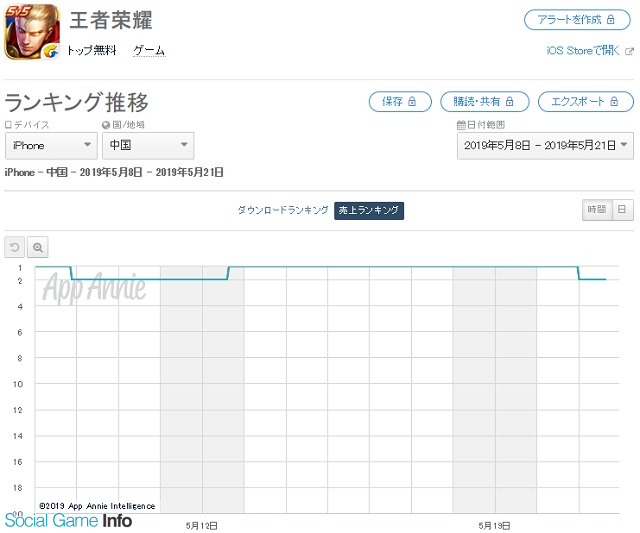Click the lock icon on エクスポート button
The height and width of the screenshot is (533, 640).
coord(614,101)
